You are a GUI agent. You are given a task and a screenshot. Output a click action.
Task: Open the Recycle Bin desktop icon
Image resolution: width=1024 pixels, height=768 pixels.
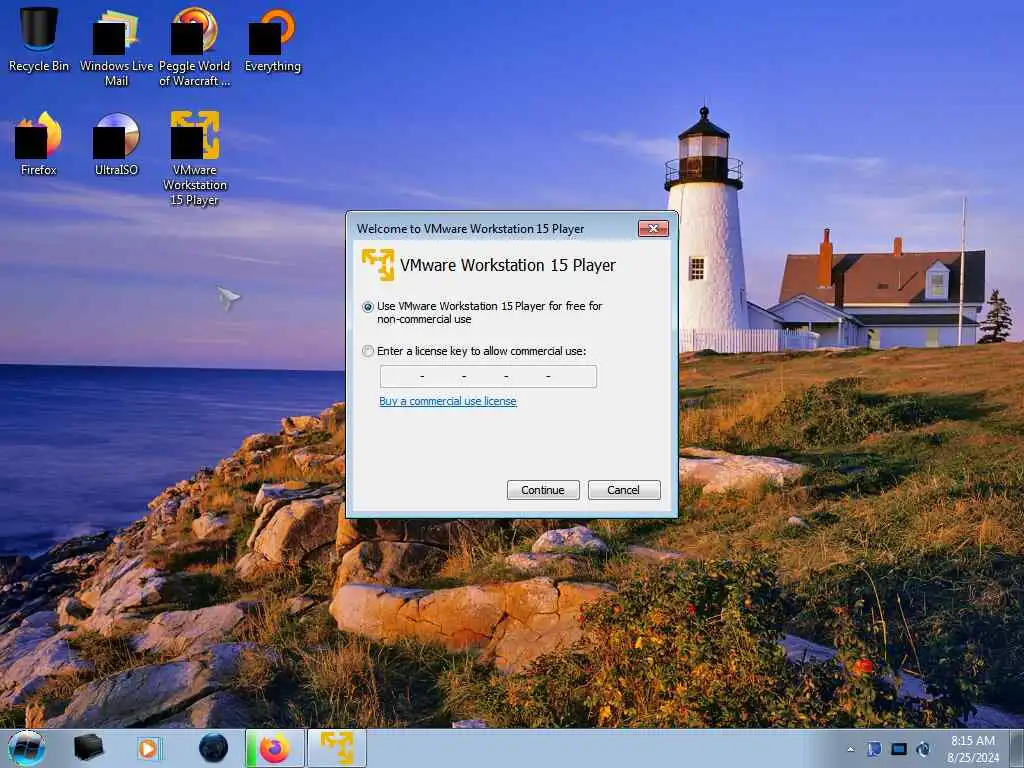(39, 39)
